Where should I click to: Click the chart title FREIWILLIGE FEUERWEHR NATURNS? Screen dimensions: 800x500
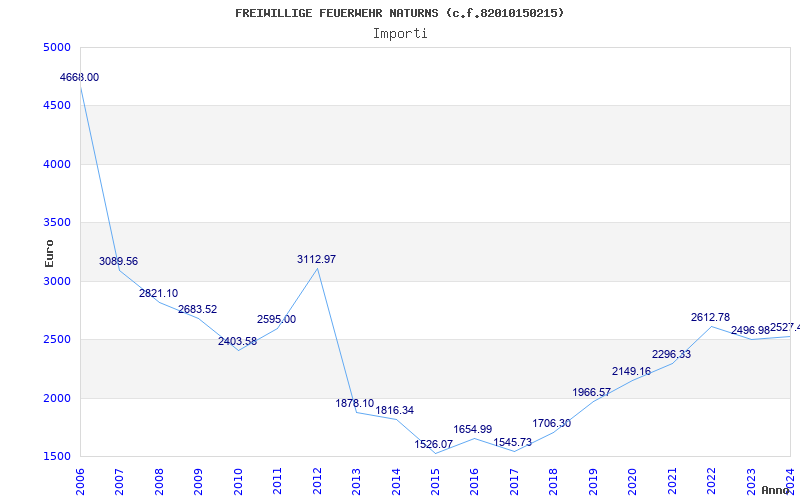click(399, 13)
